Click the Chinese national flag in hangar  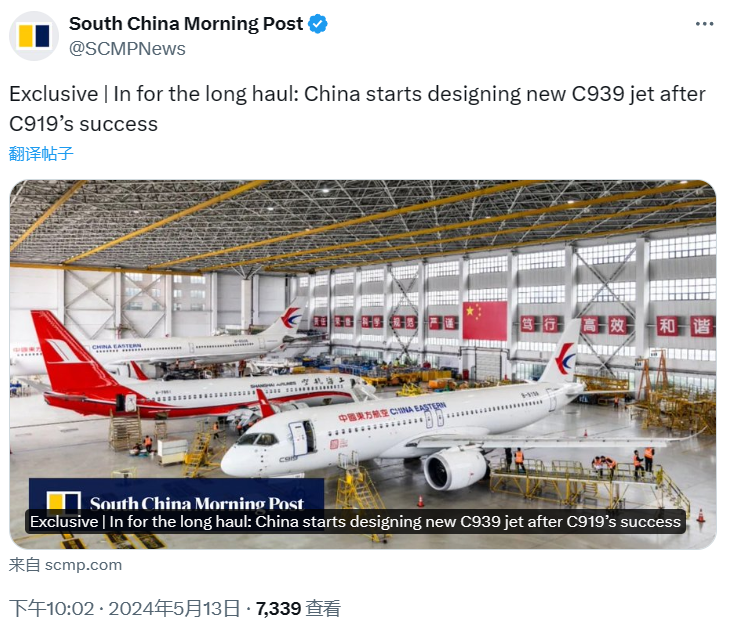484,320
